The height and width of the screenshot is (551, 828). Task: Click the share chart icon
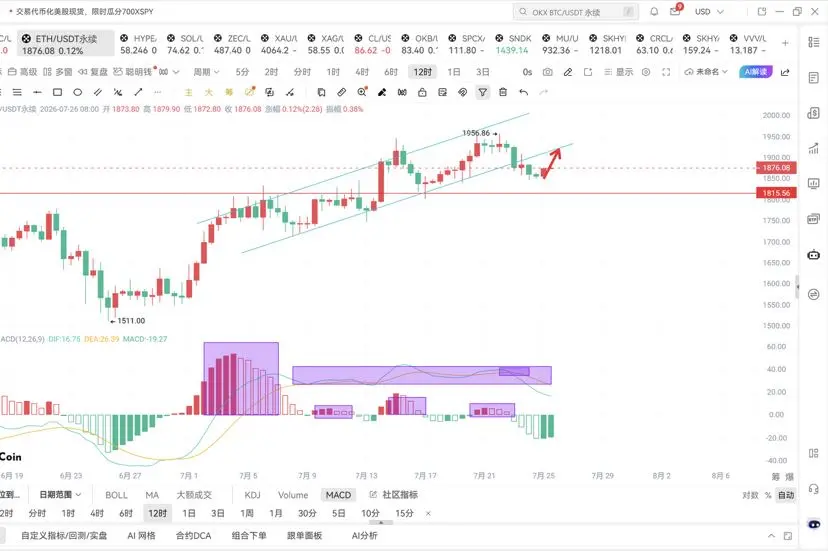tap(785, 72)
